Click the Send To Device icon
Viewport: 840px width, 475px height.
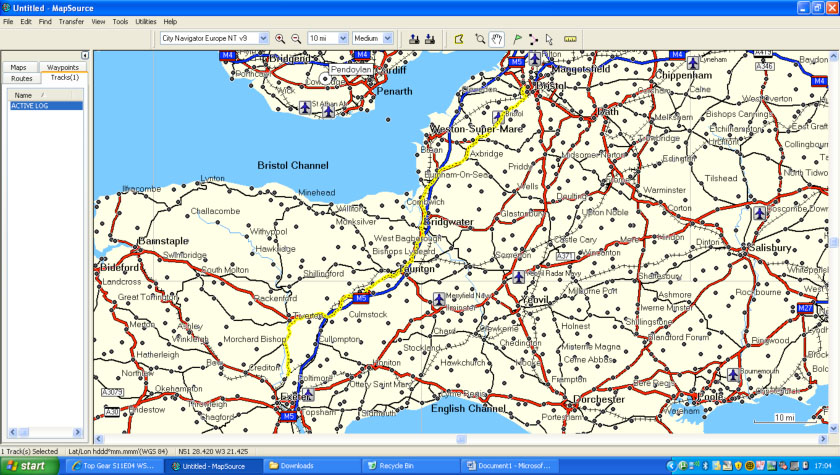(x=414, y=39)
